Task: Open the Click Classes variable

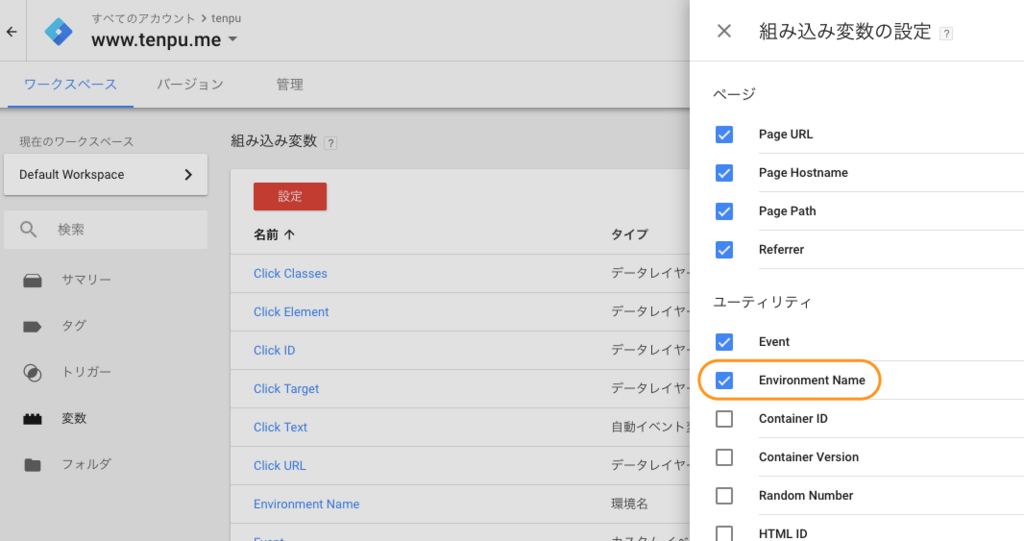Action: [291, 273]
